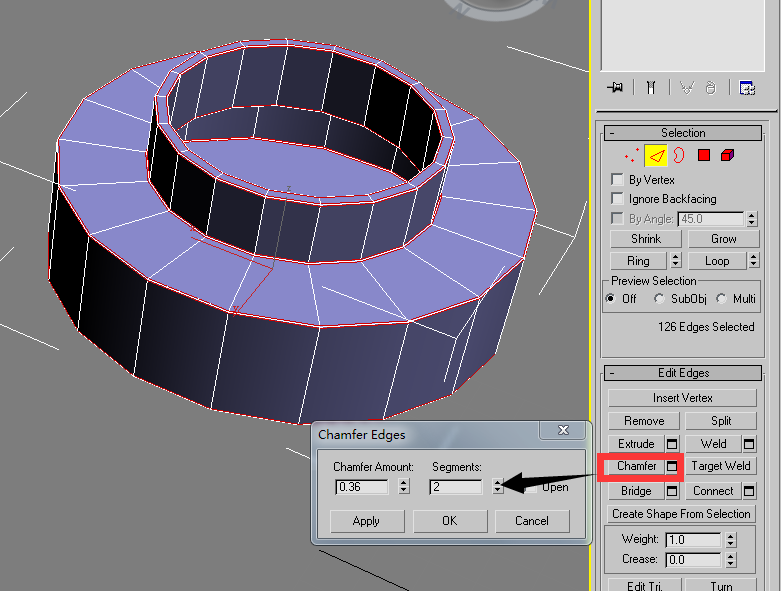This screenshot has width=781, height=591.
Task: Collapse the Edit Edges rollout
Action: tap(683, 373)
